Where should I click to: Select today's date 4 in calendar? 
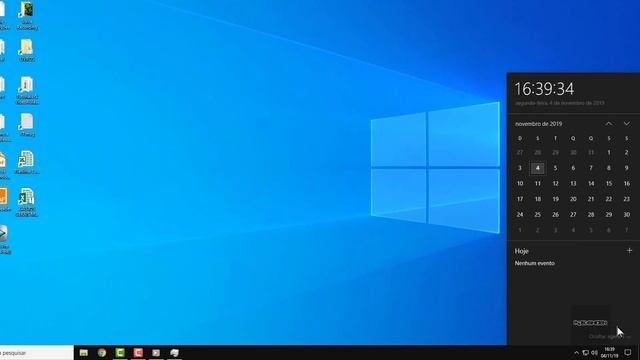538,168
